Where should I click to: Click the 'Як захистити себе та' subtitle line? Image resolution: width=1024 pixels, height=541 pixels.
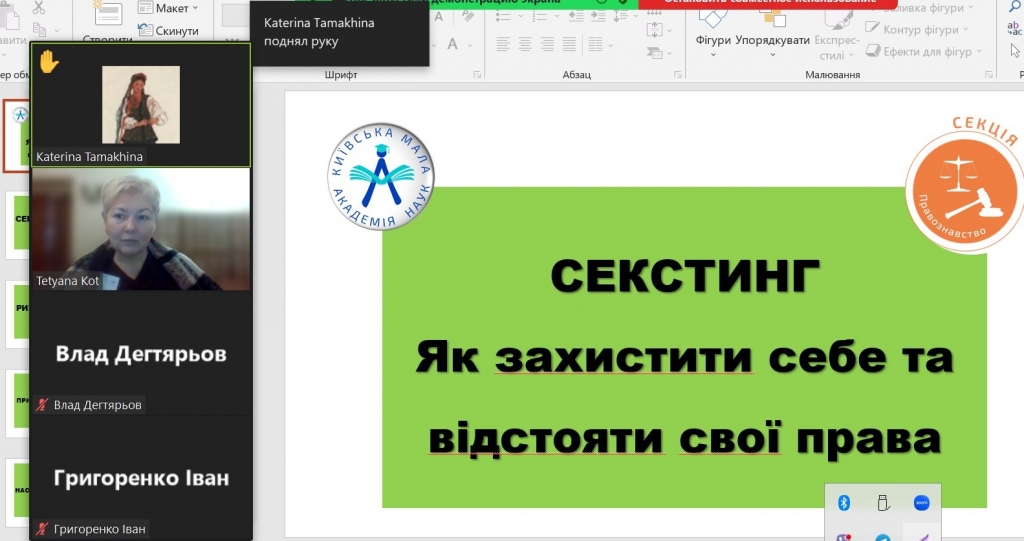click(684, 357)
